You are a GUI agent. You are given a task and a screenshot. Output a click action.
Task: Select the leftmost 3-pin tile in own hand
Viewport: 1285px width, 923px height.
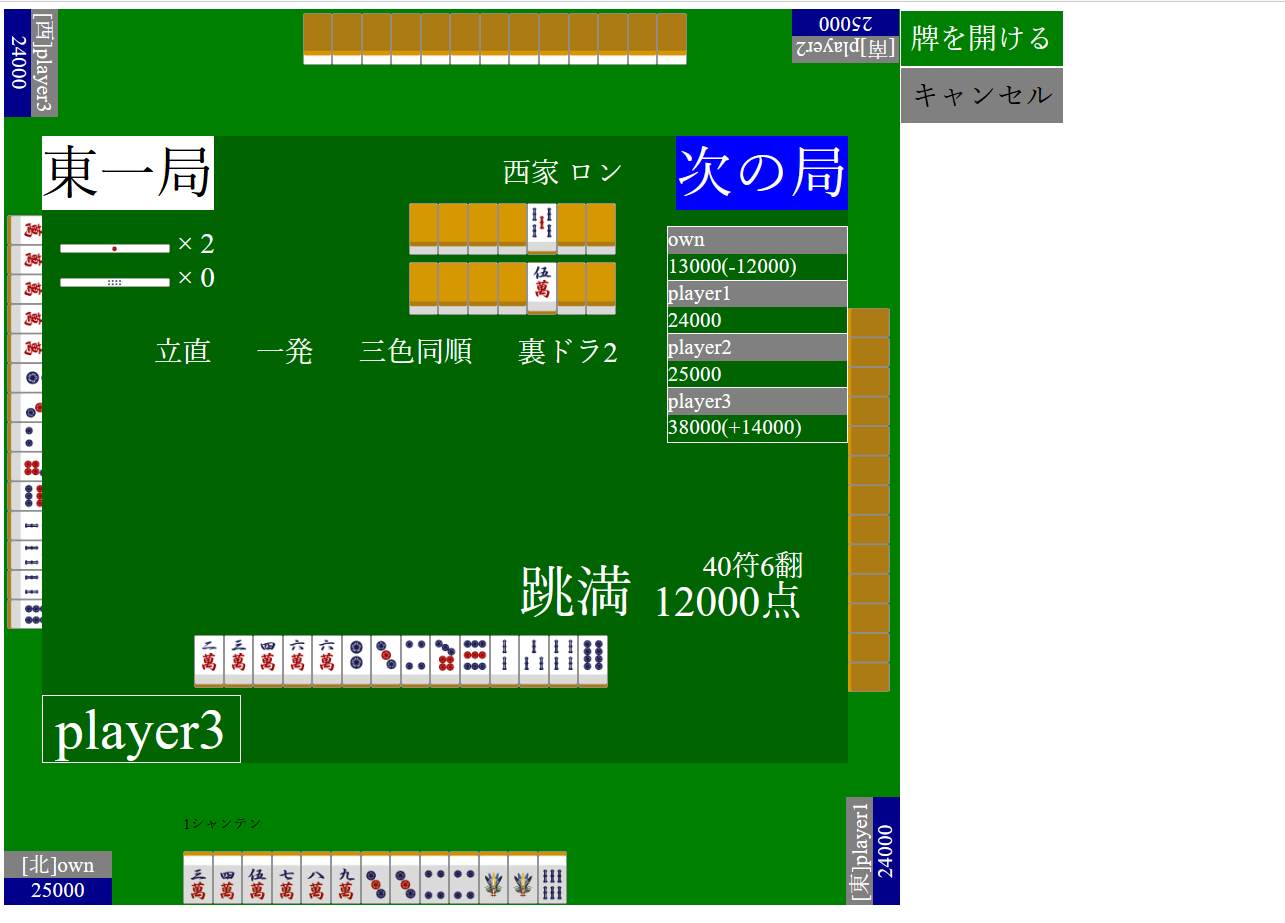(375, 878)
